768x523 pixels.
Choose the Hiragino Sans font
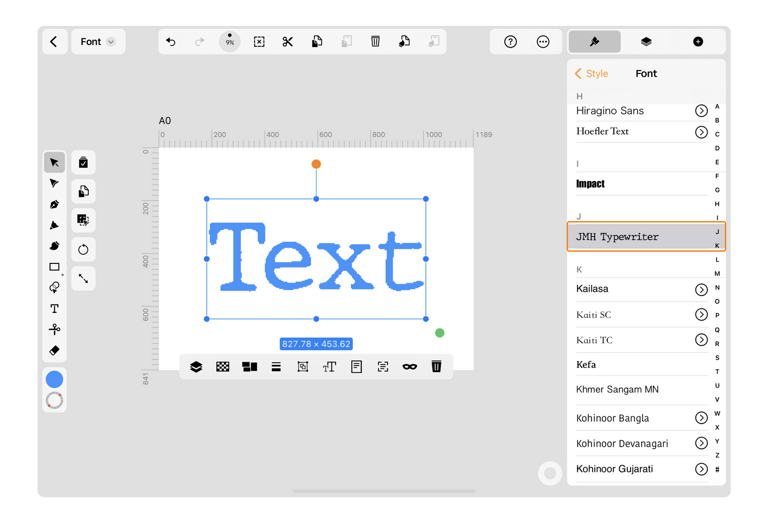610,111
